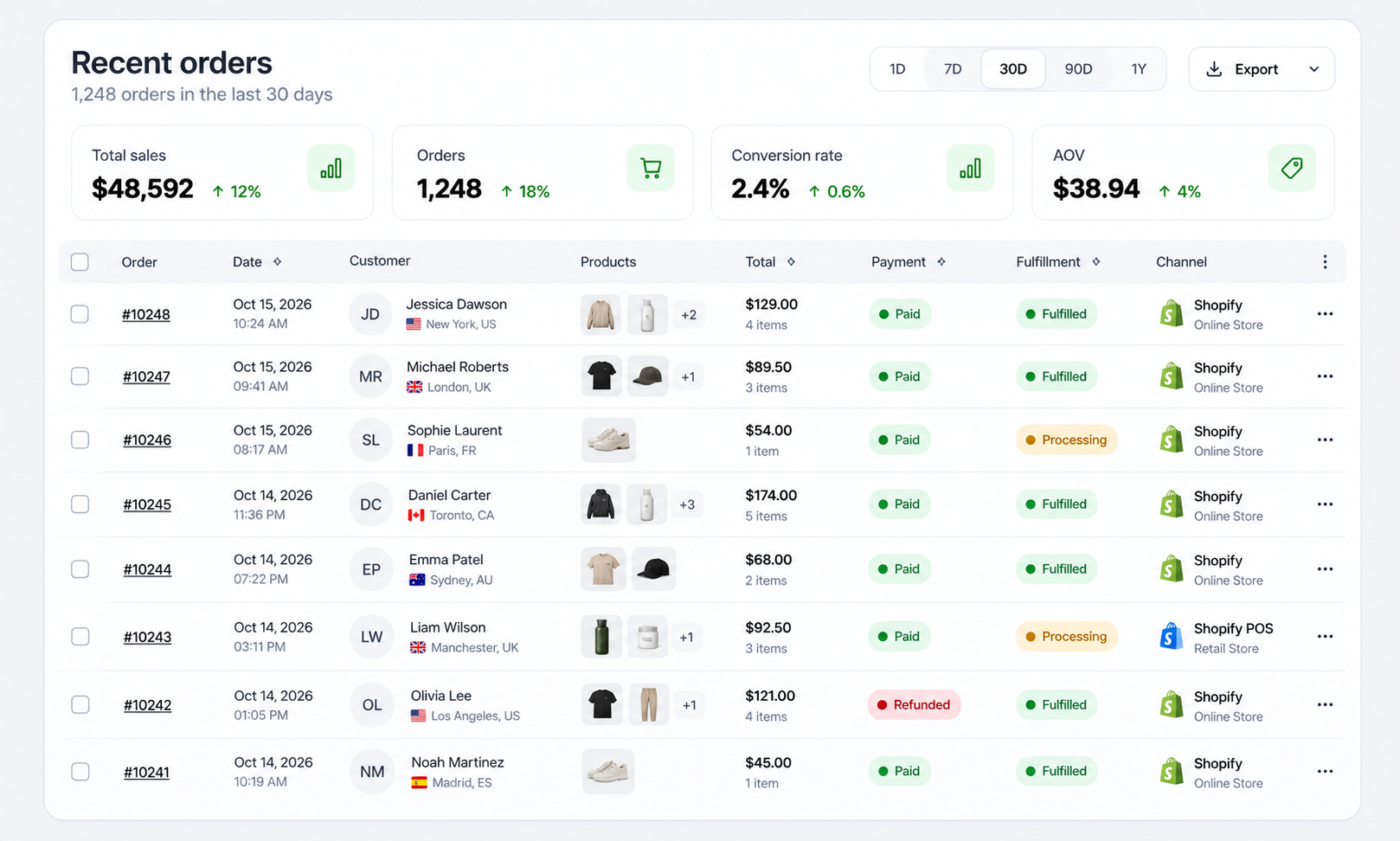This screenshot has height=841, width=1400.
Task: Tick the checkbox for order #10243
Action: tap(80, 637)
